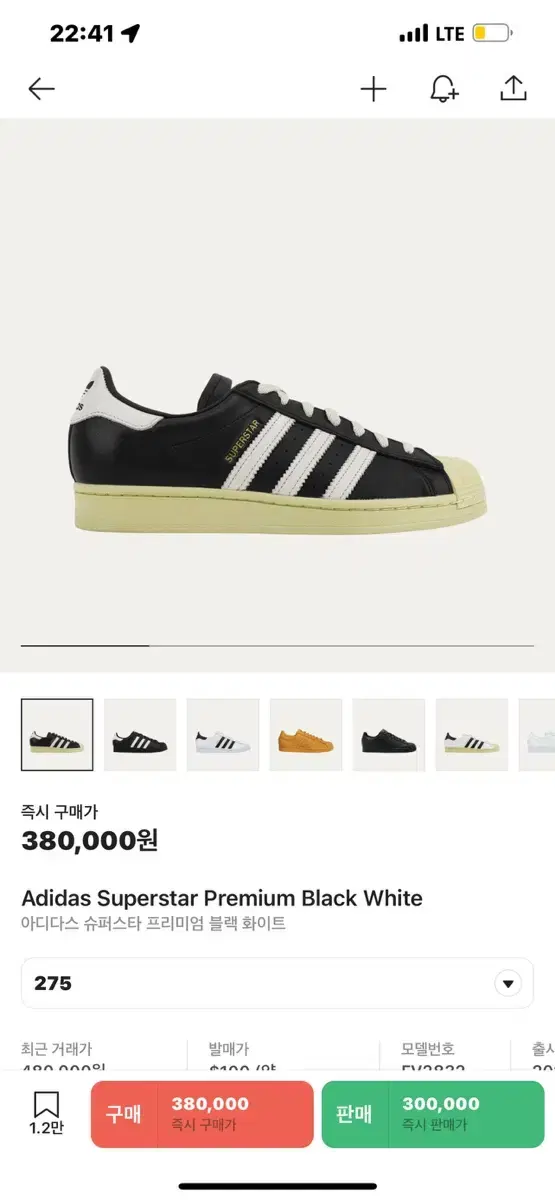Tap the 380,000원 instant buy price
Image resolution: width=555 pixels, height=1200 pixels.
[90, 841]
